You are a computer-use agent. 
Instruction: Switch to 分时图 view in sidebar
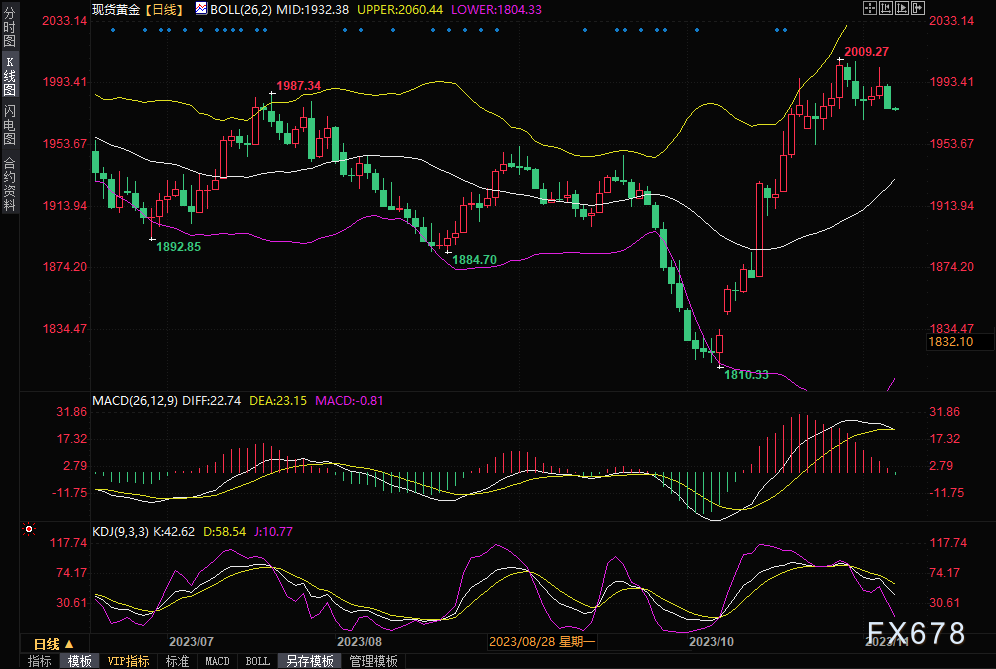[x=9, y=28]
